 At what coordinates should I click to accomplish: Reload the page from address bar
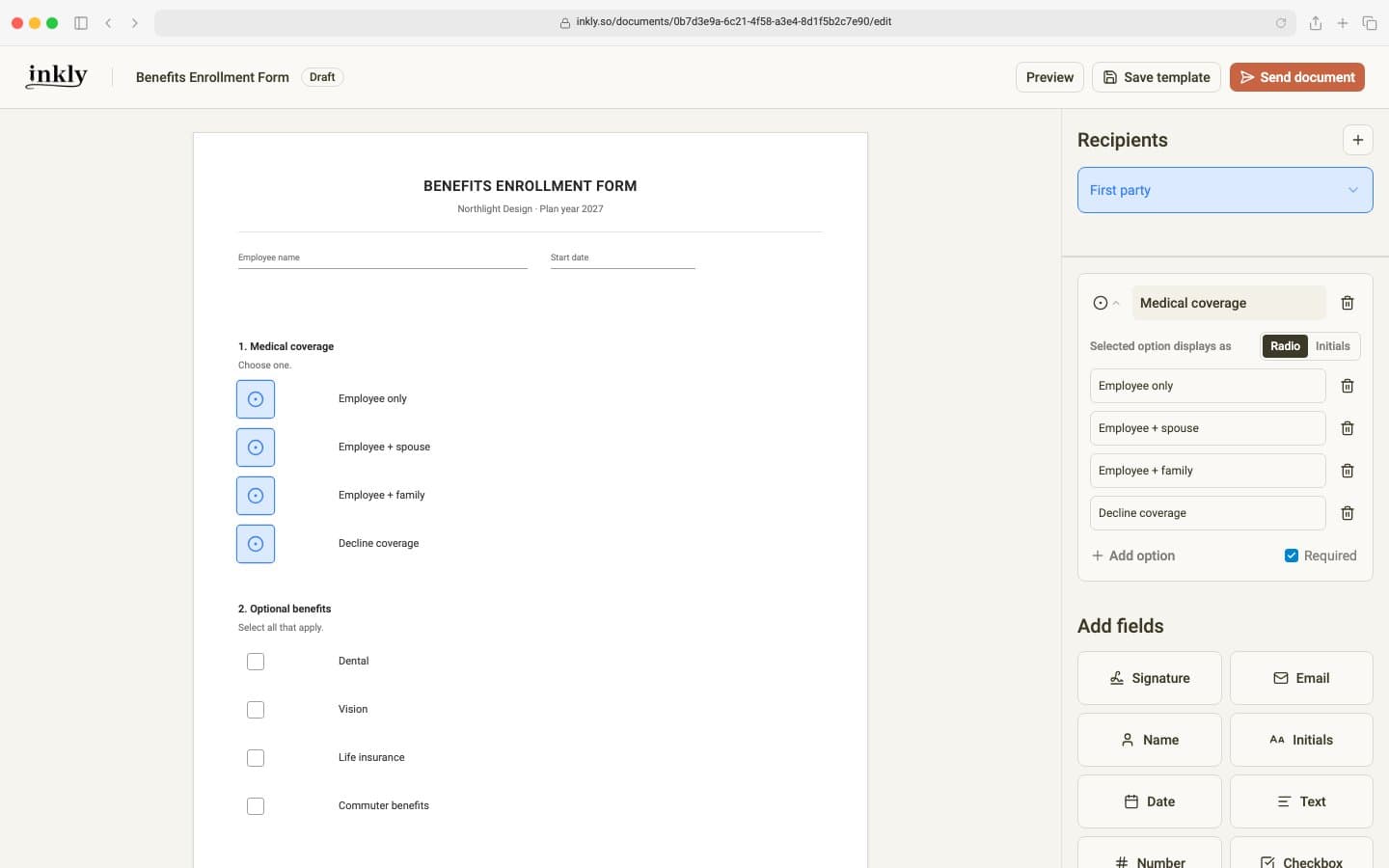point(1281,23)
